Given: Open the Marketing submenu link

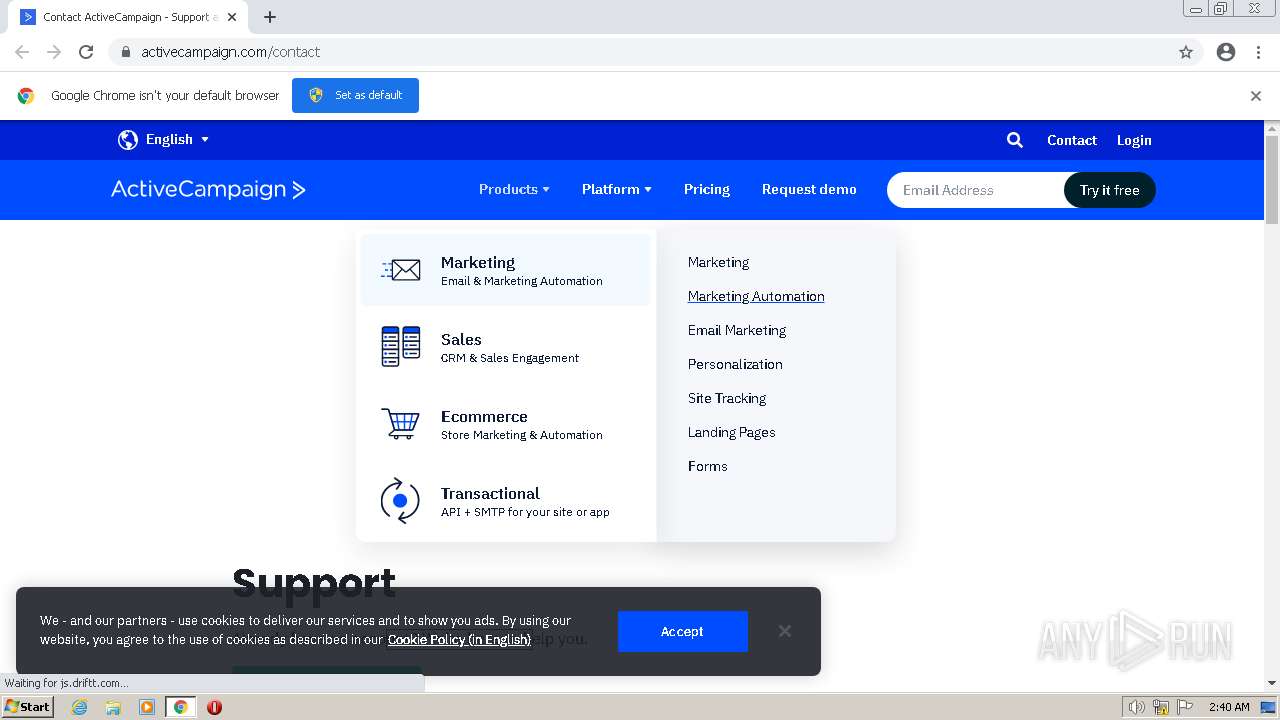Looking at the screenshot, I should click(x=718, y=262).
